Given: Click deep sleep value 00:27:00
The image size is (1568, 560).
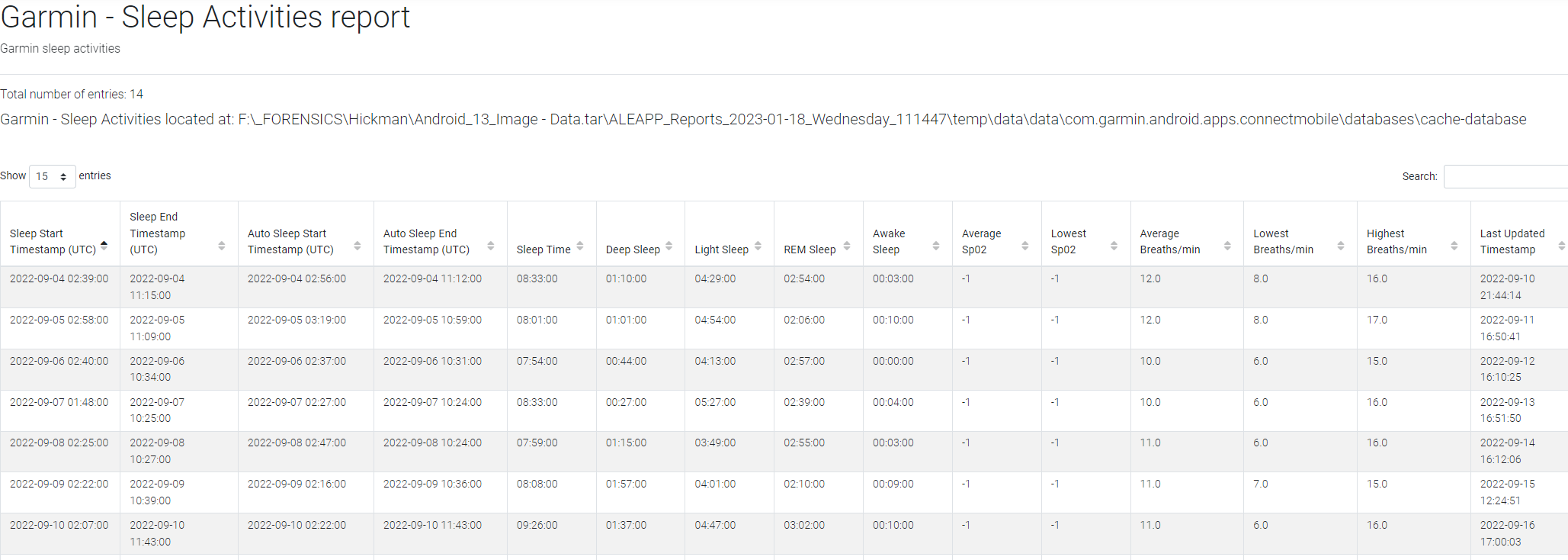Looking at the screenshot, I should [x=626, y=402].
